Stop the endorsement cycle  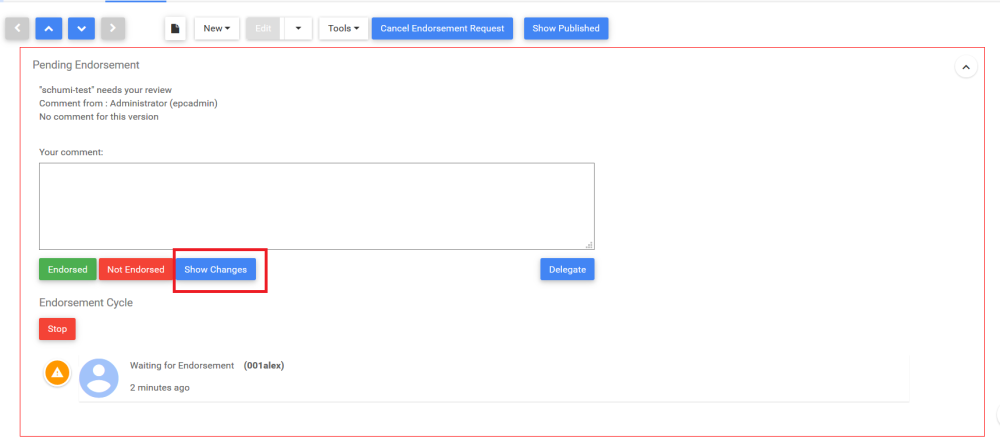point(57,328)
